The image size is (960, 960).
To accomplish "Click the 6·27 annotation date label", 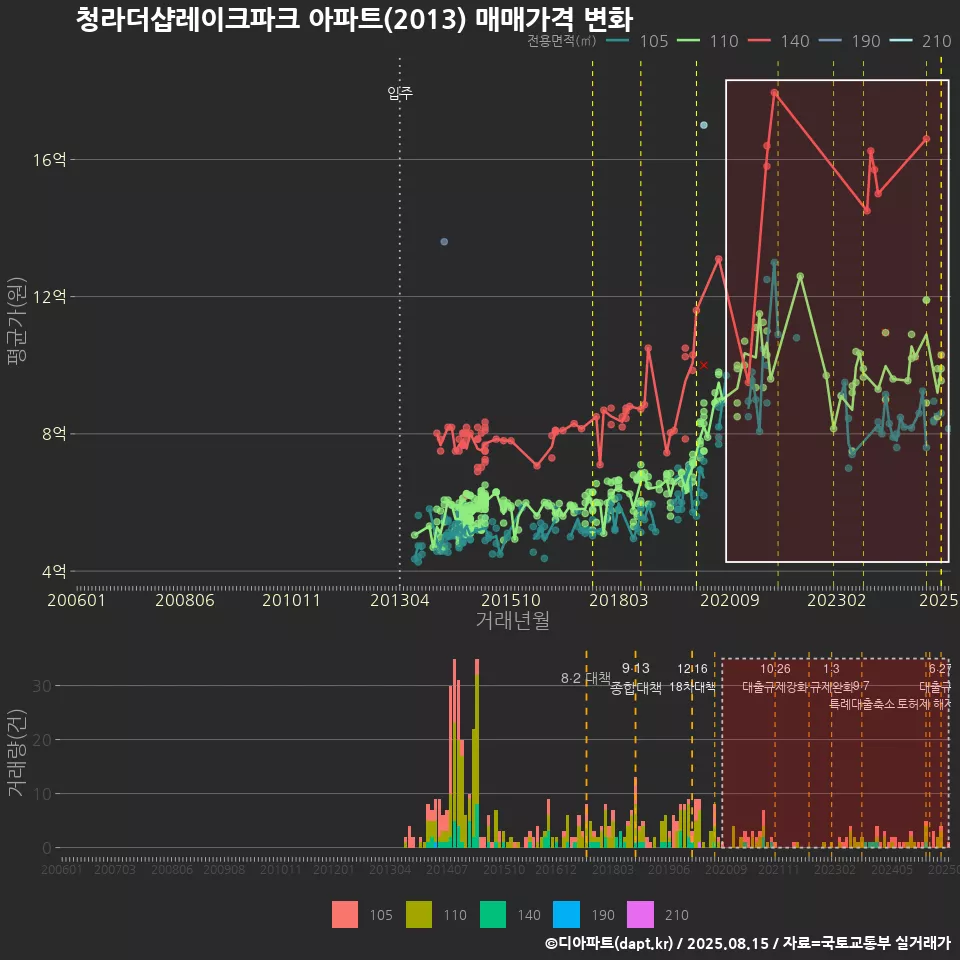I will (x=940, y=669).
